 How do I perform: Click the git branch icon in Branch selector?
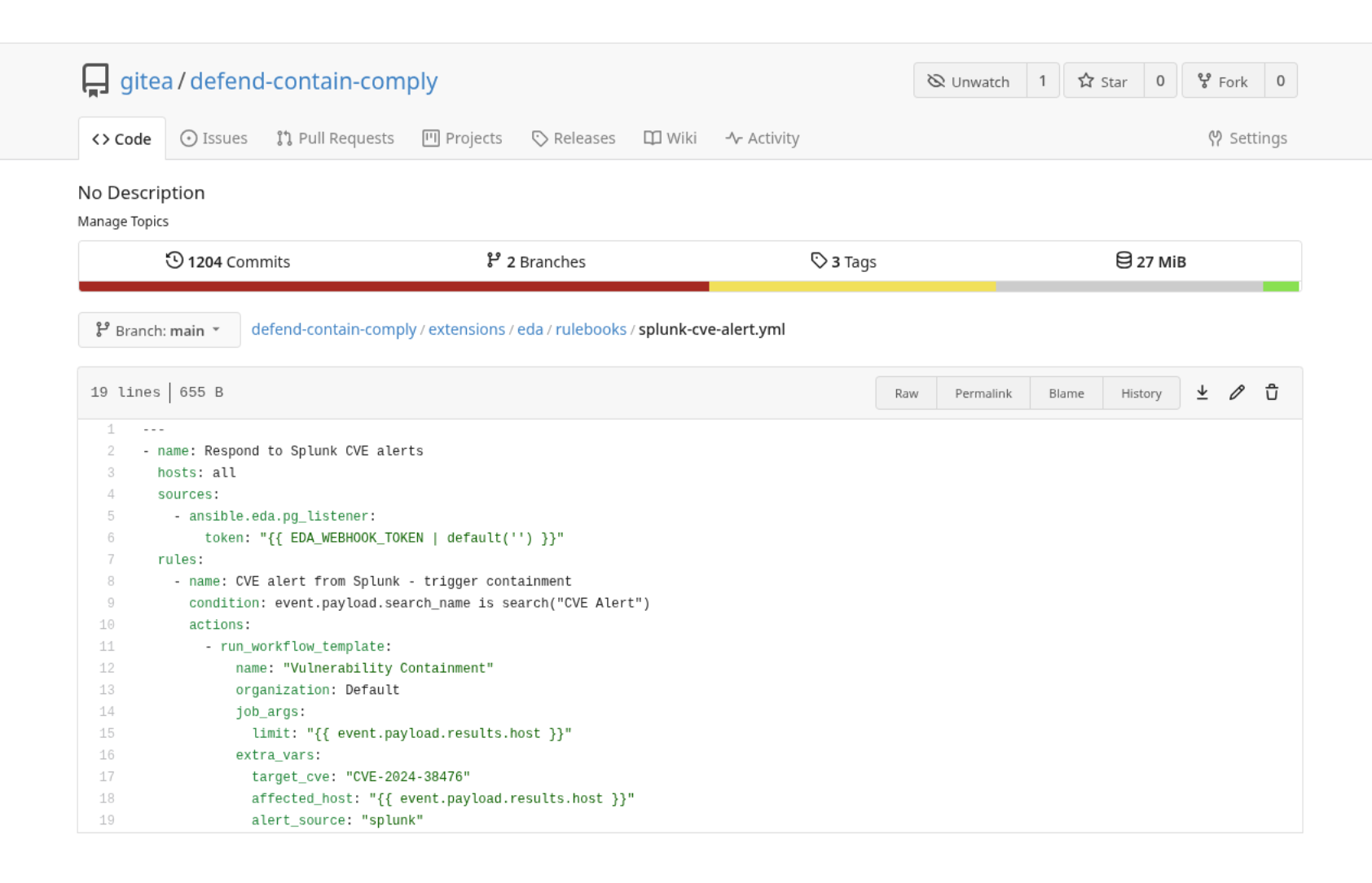[x=103, y=330]
